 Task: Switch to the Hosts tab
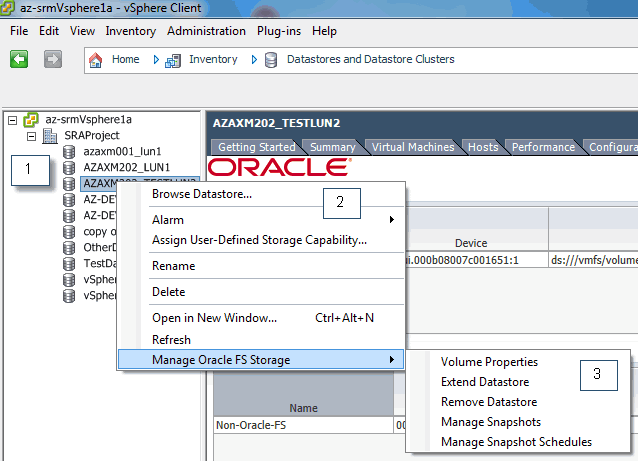(x=483, y=147)
